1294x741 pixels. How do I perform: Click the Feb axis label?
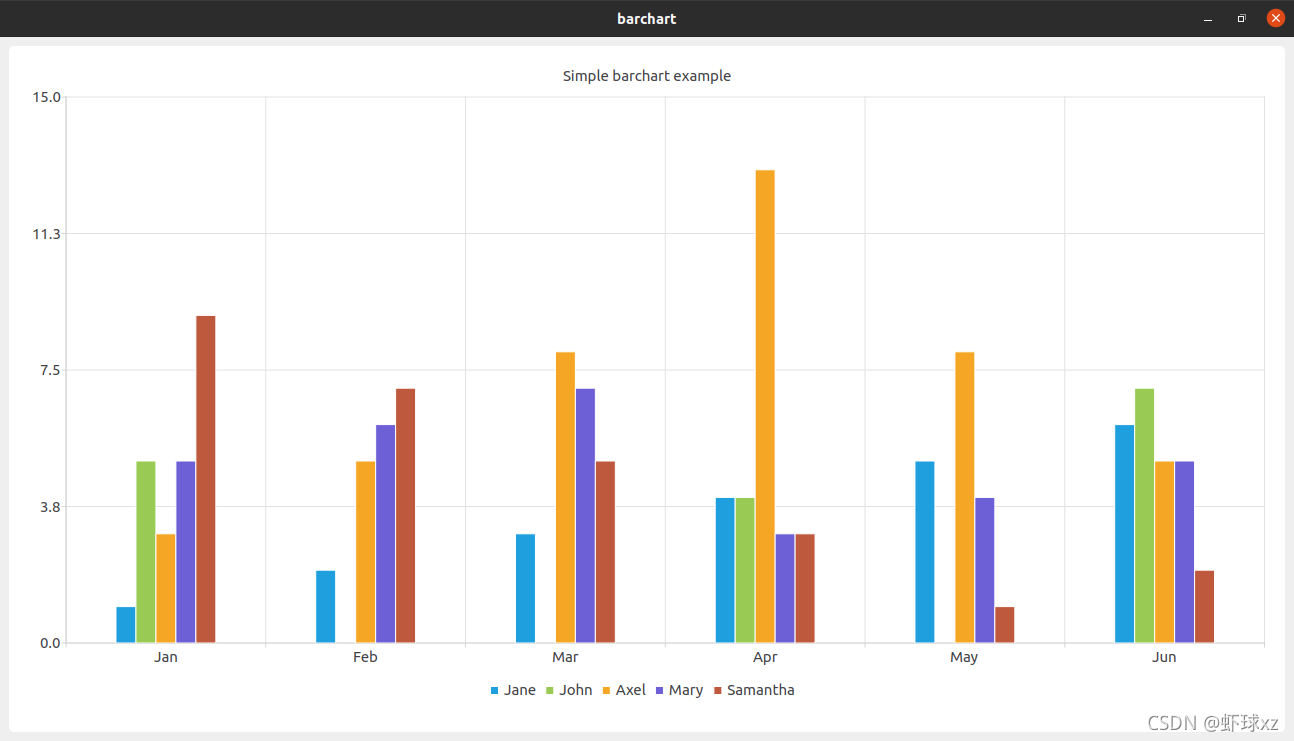coord(365,657)
